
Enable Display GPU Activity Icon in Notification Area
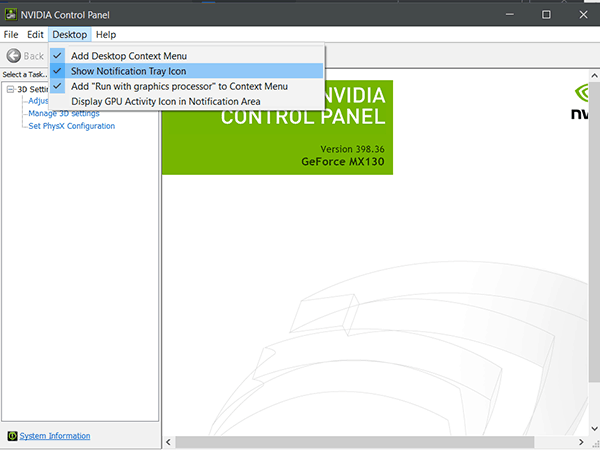point(187,101)
